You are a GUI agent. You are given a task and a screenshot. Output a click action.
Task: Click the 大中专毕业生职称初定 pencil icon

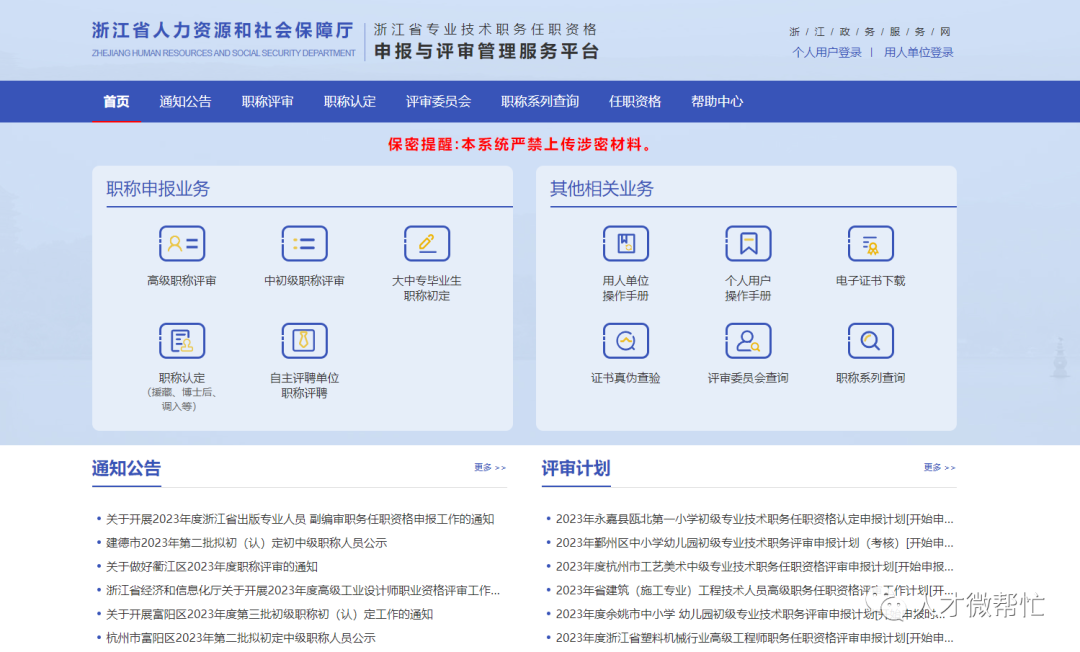[x=427, y=243]
